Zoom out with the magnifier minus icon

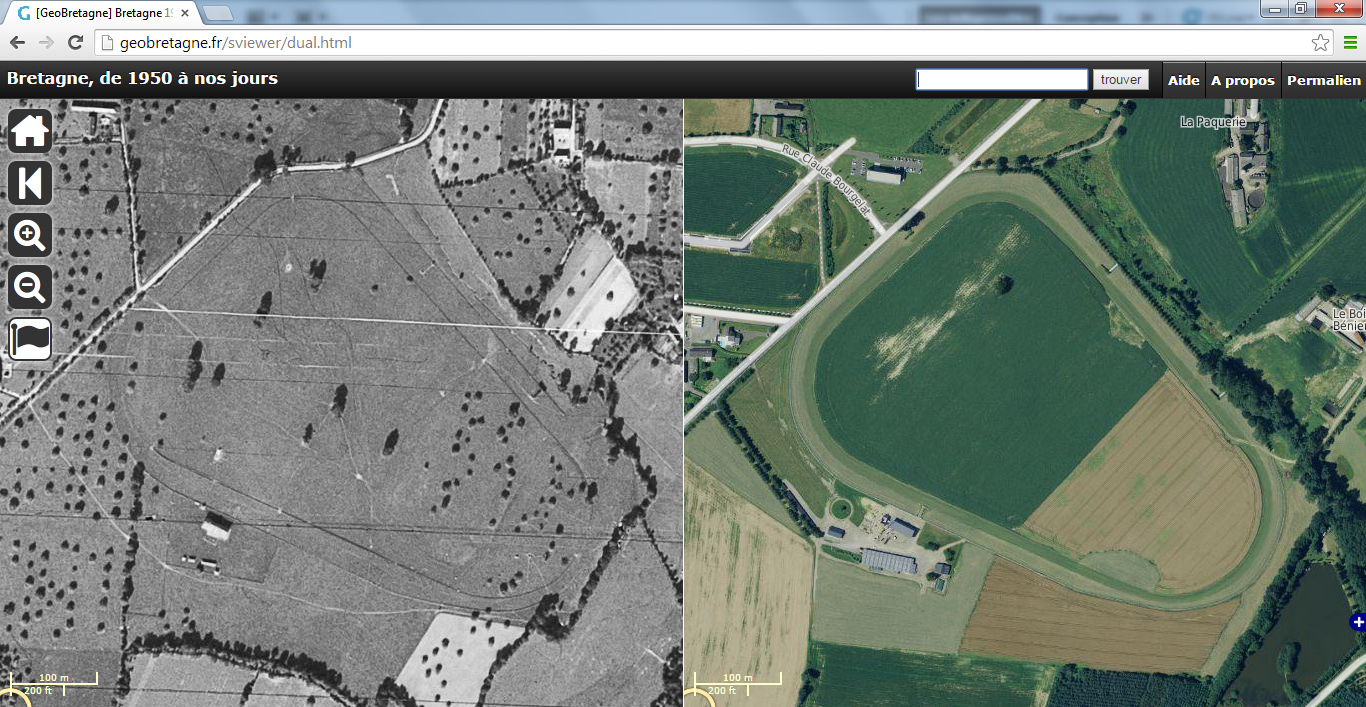click(x=30, y=288)
